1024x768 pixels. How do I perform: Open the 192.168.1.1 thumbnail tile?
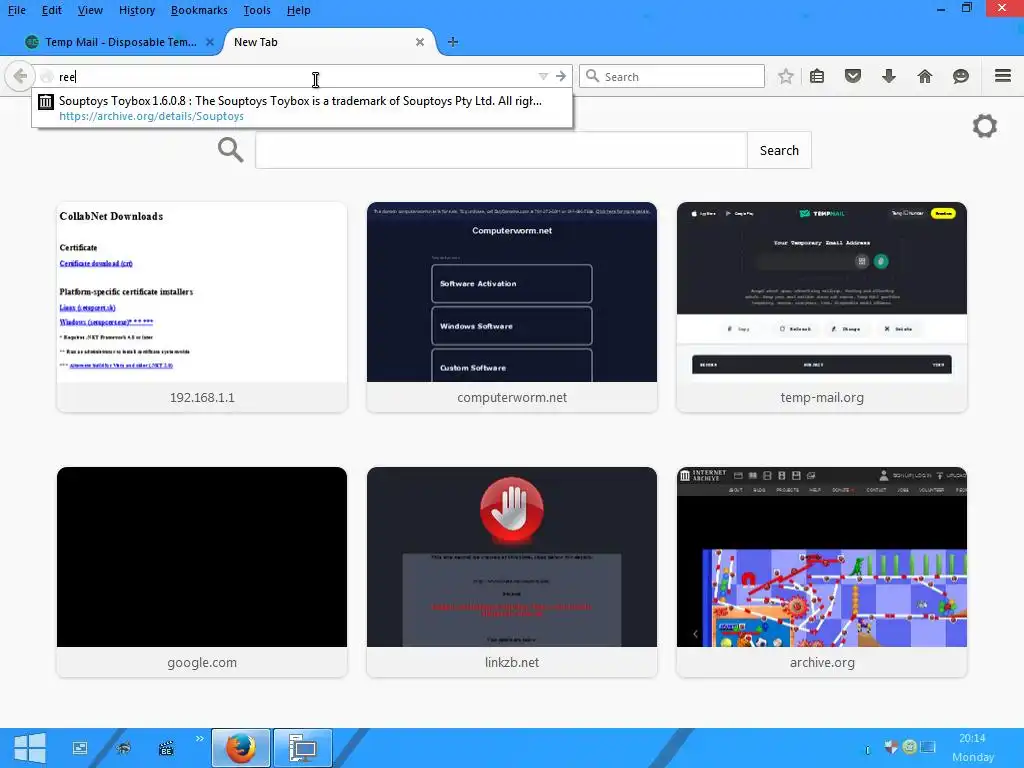(x=202, y=307)
